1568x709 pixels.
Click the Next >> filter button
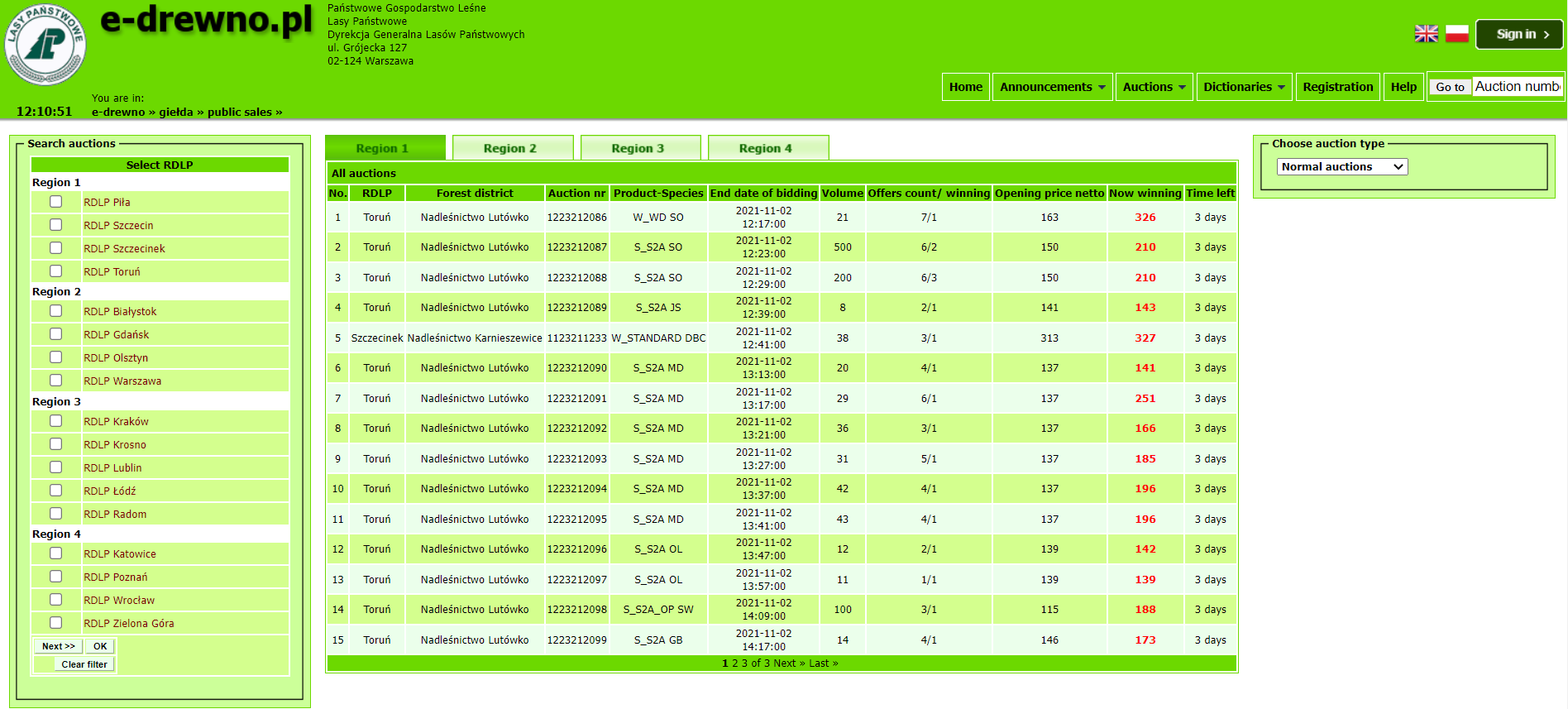(58, 646)
